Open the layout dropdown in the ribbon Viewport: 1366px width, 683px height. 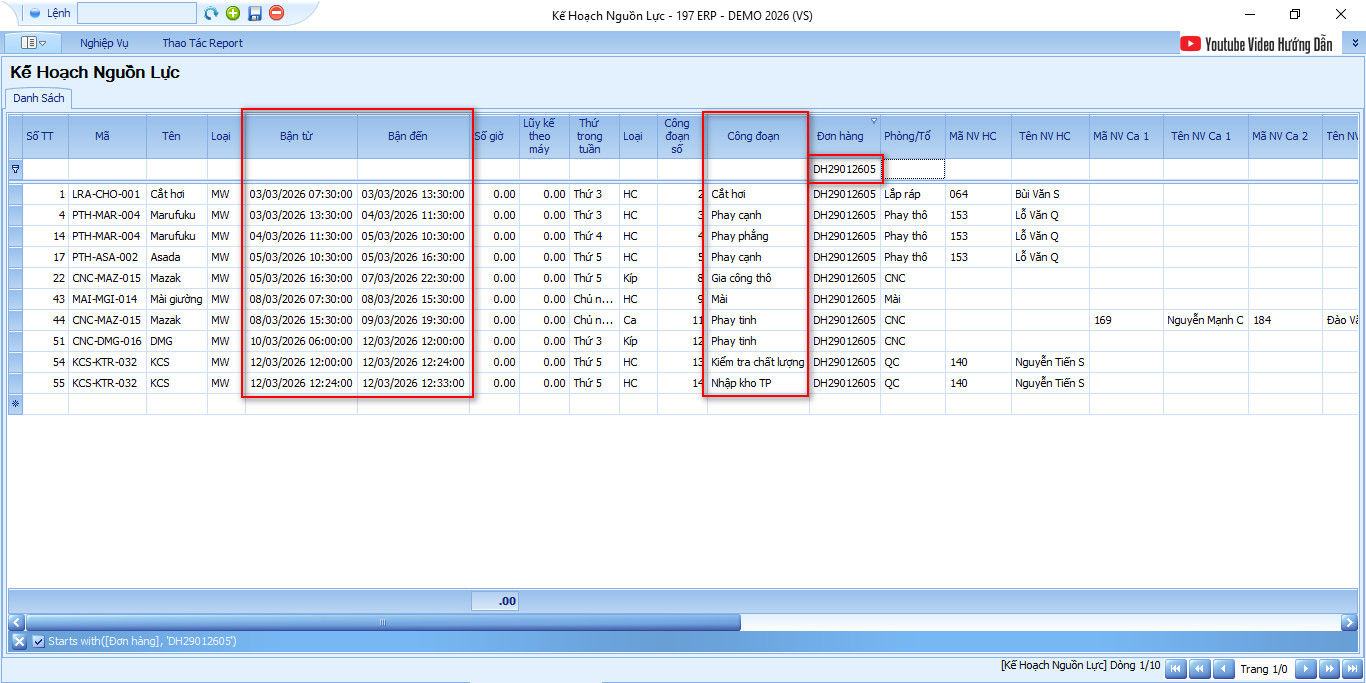coord(34,43)
